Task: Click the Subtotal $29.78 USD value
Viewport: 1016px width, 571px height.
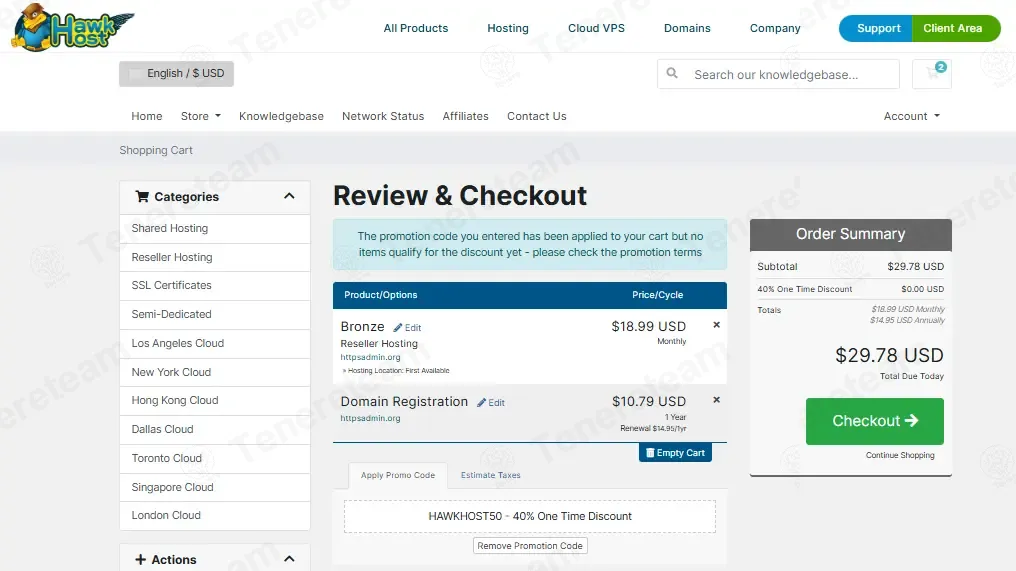Action: point(916,266)
